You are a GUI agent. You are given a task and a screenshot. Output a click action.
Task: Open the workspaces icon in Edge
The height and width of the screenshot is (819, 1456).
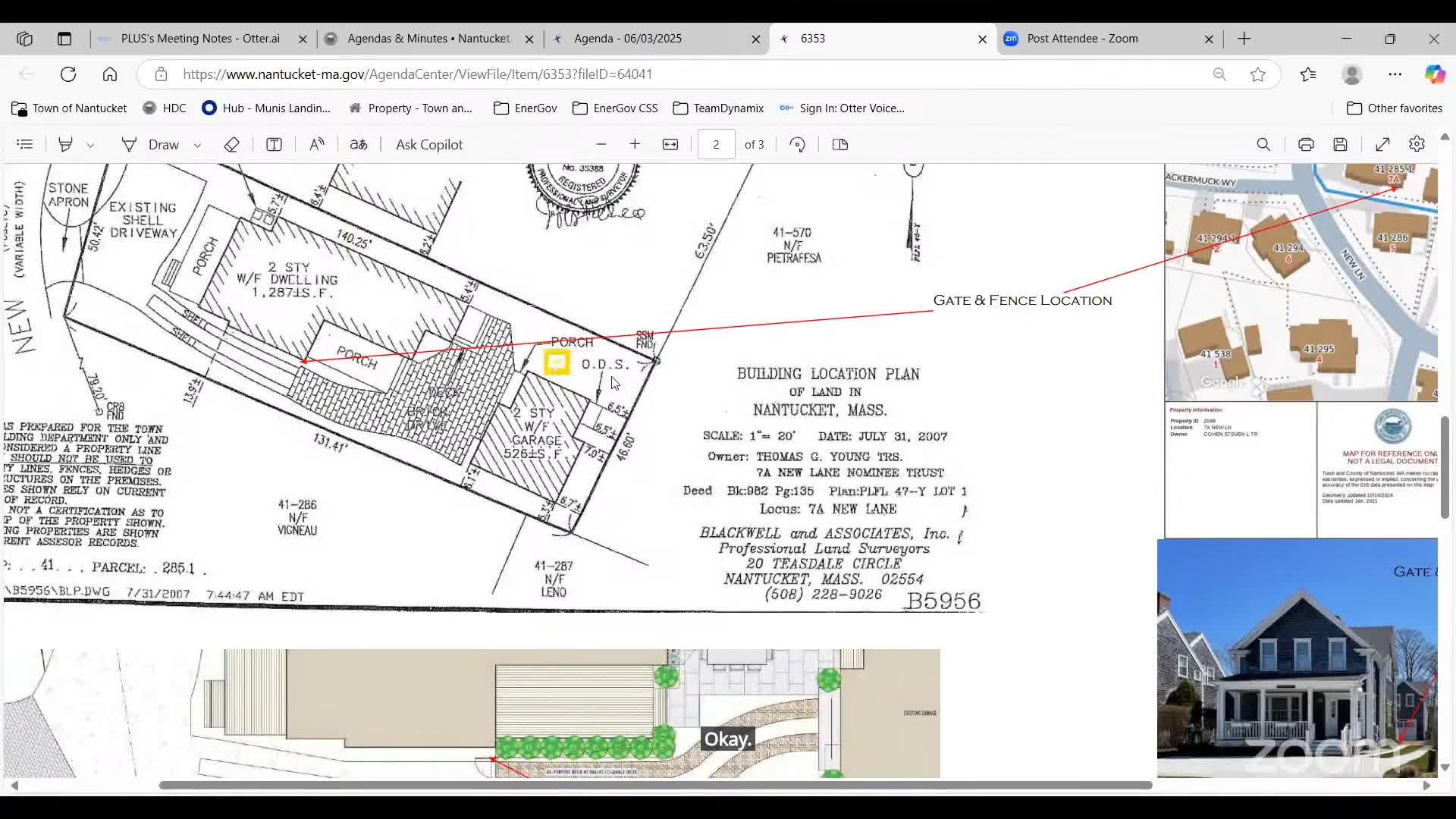[x=24, y=39]
